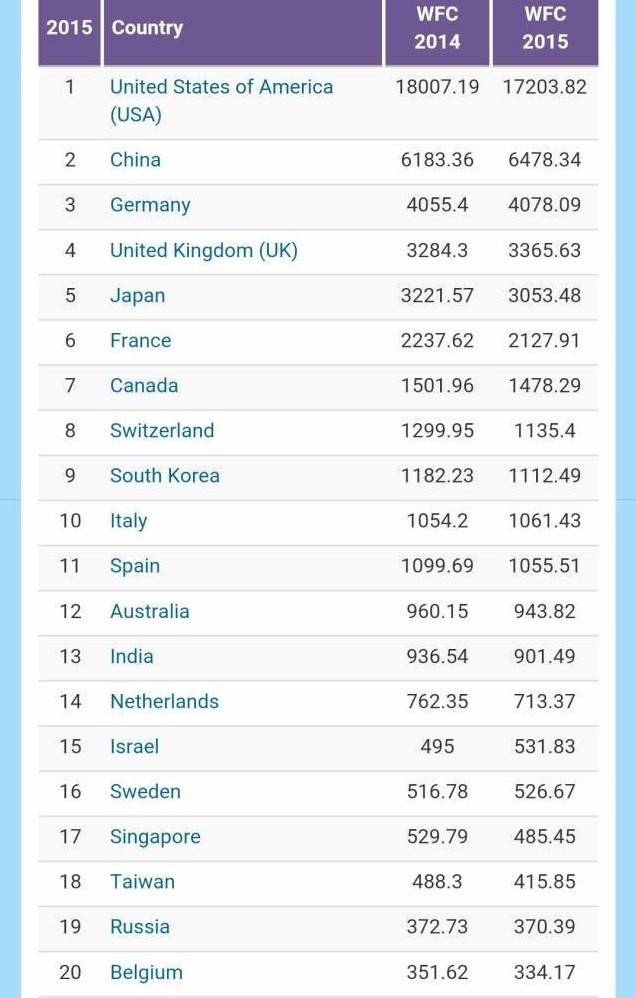Image resolution: width=636 pixels, height=998 pixels.
Task: Go to the France country page
Action: (x=140, y=341)
